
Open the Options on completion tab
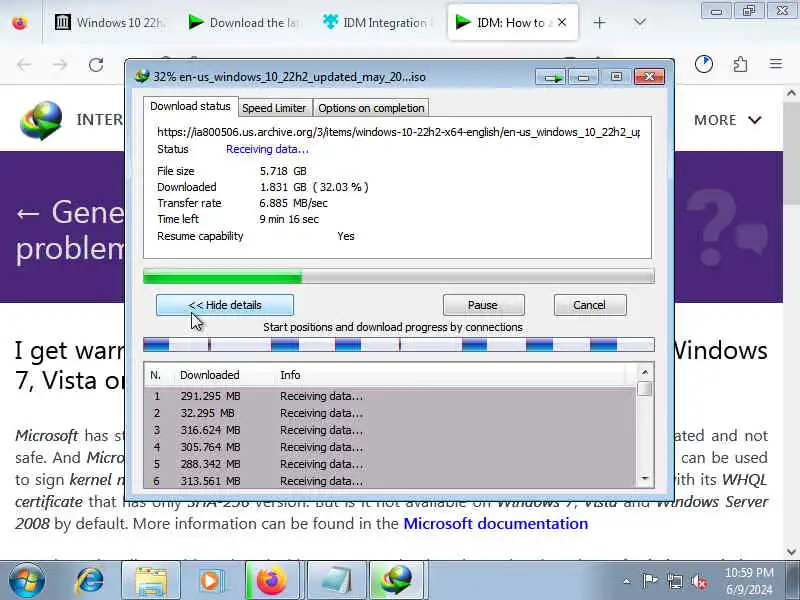point(371,108)
